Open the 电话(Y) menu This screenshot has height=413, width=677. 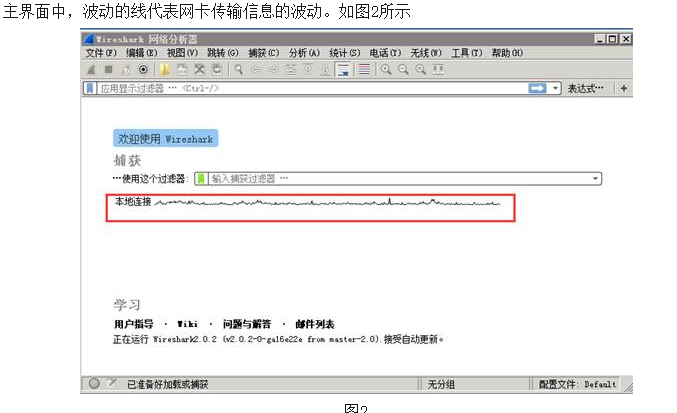tap(385, 53)
